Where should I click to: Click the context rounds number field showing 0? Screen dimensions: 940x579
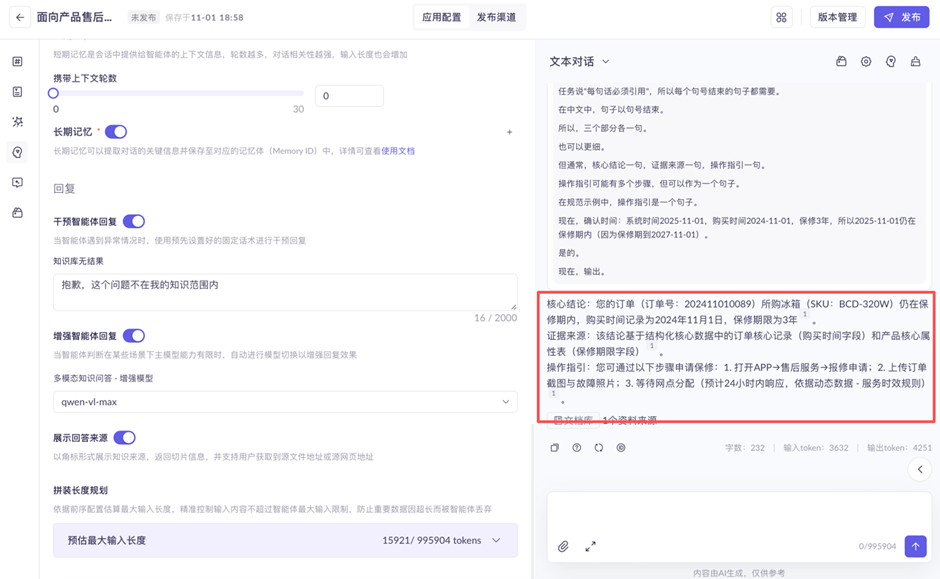[349, 96]
